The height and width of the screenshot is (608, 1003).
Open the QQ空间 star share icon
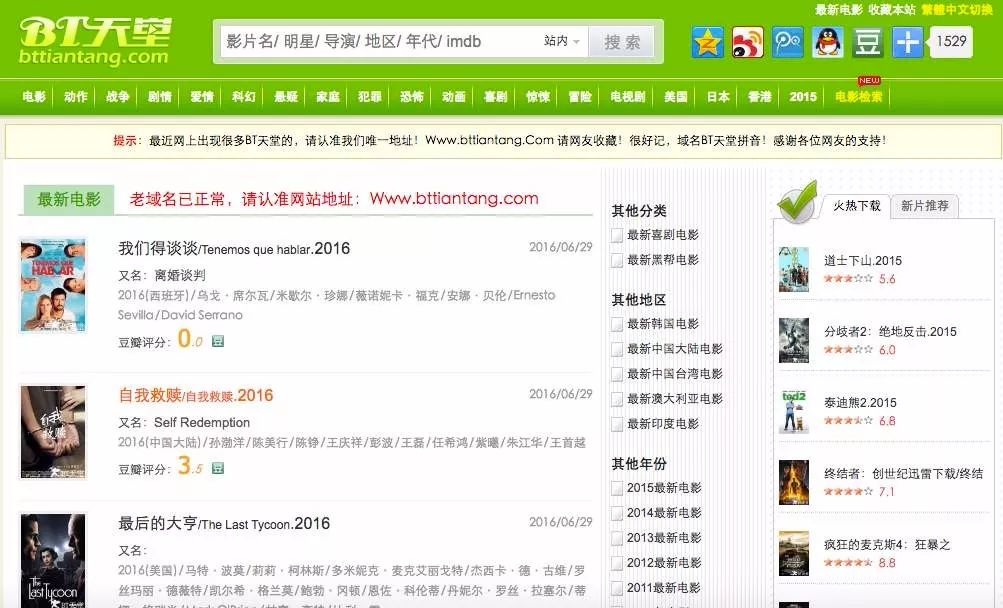pyautogui.click(x=706, y=42)
